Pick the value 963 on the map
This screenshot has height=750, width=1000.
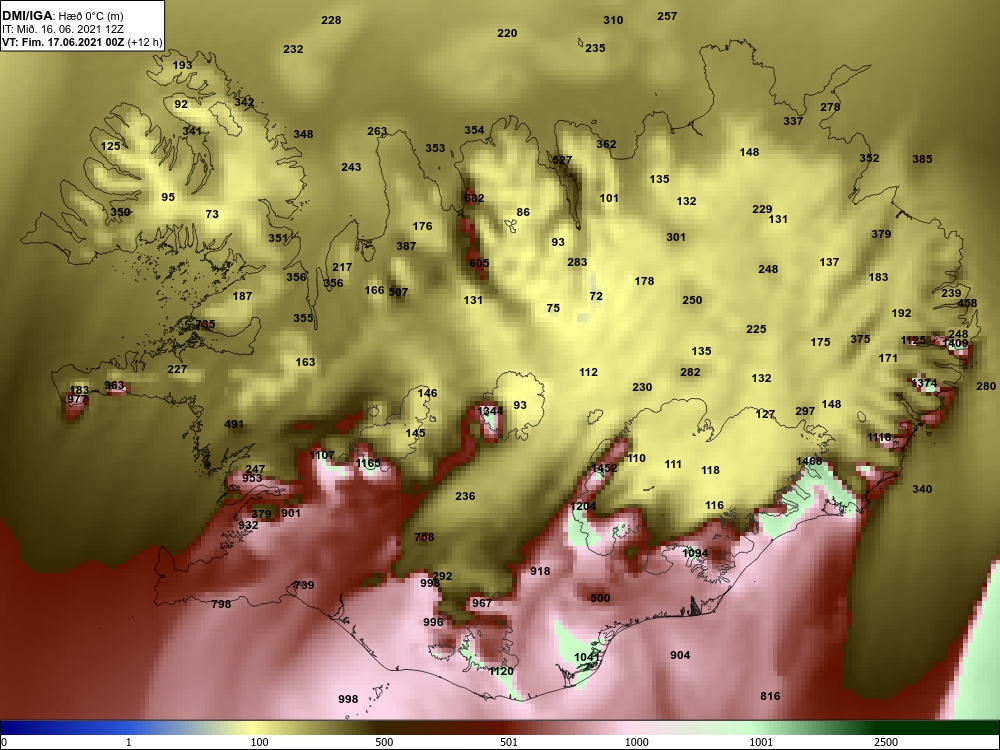114,385
